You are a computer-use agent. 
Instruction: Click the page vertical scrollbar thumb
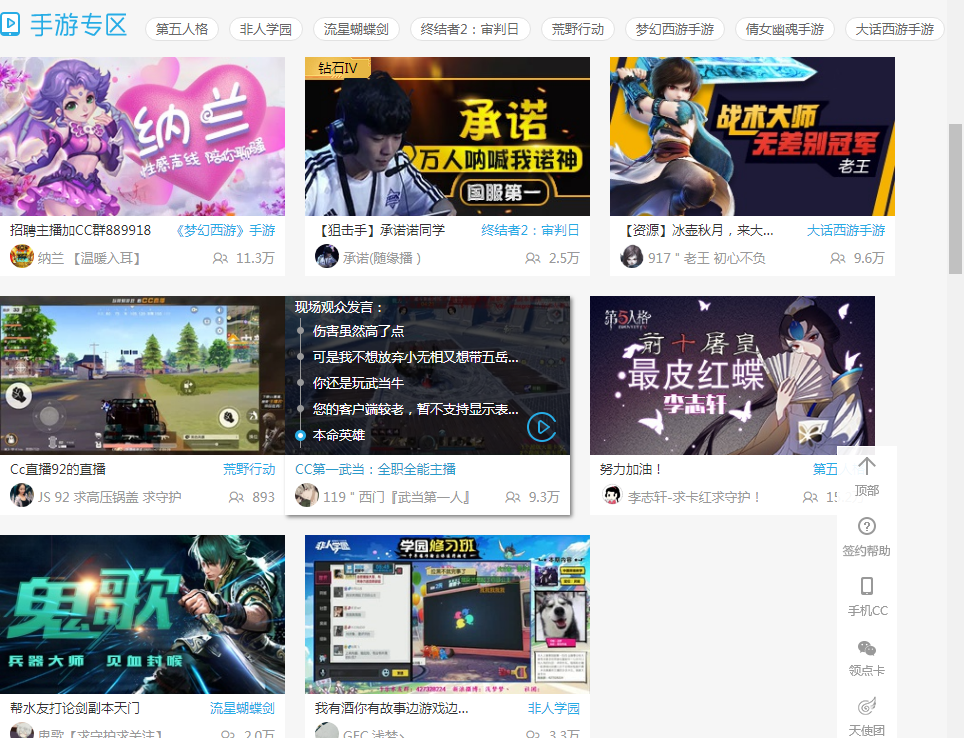[955, 199]
